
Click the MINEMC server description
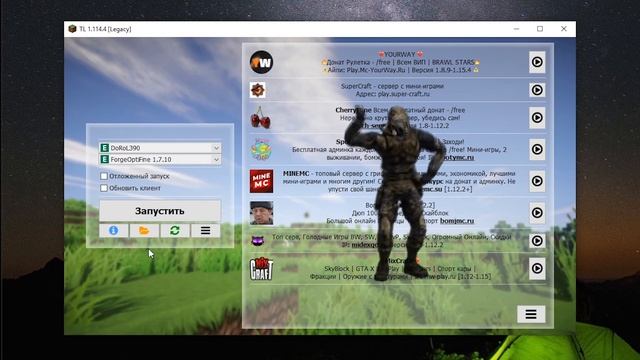tap(399, 181)
